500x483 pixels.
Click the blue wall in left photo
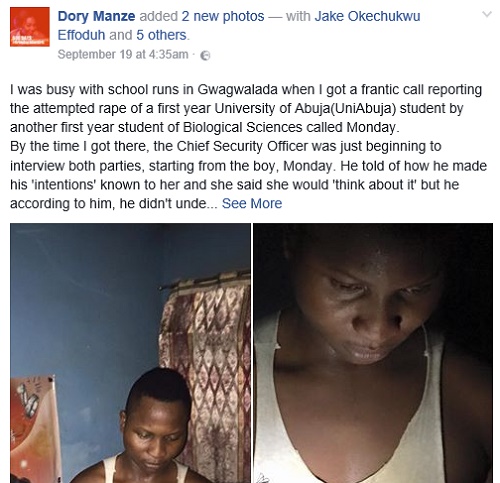83,300
